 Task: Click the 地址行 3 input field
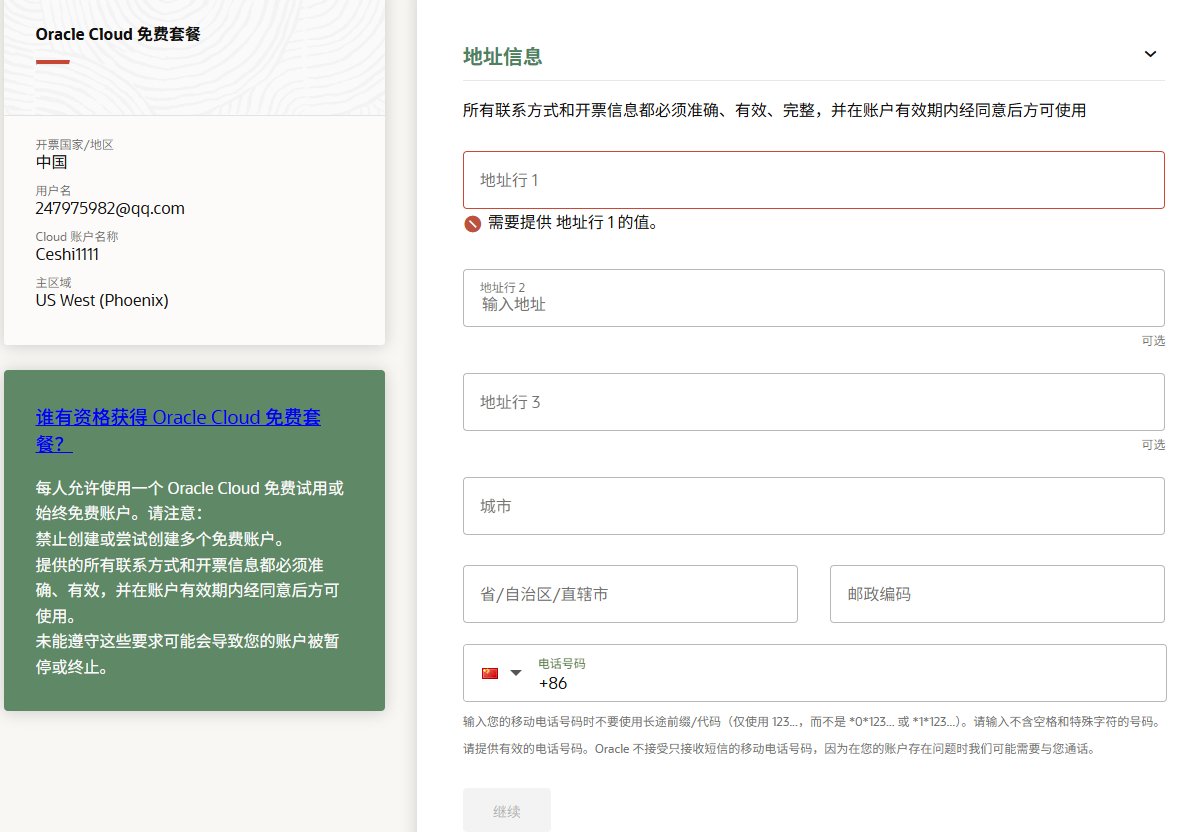click(813, 402)
